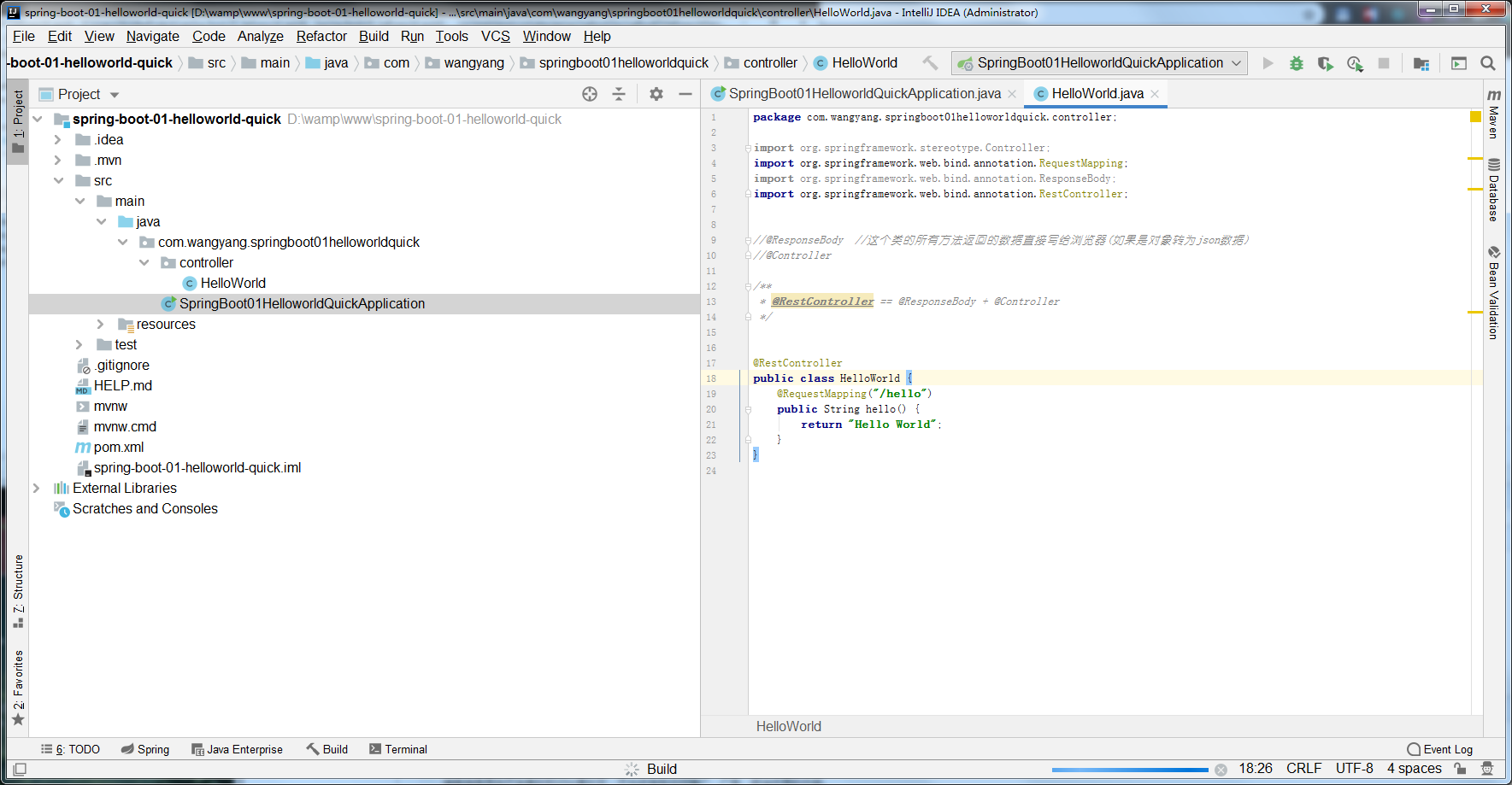This screenshot has width=1512, height=785.
Task: Open the Refactor menu
Action: coord(321,36)
